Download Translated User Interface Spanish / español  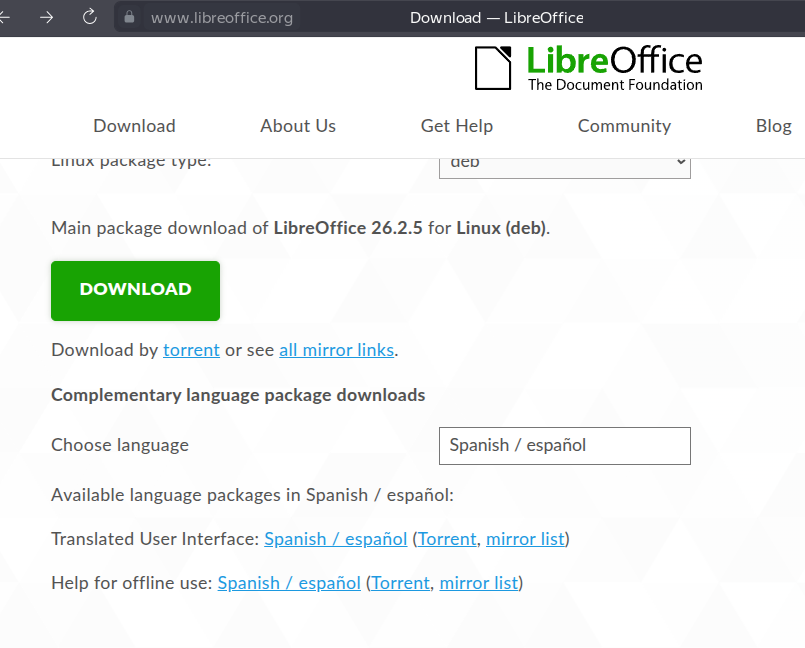336,539
